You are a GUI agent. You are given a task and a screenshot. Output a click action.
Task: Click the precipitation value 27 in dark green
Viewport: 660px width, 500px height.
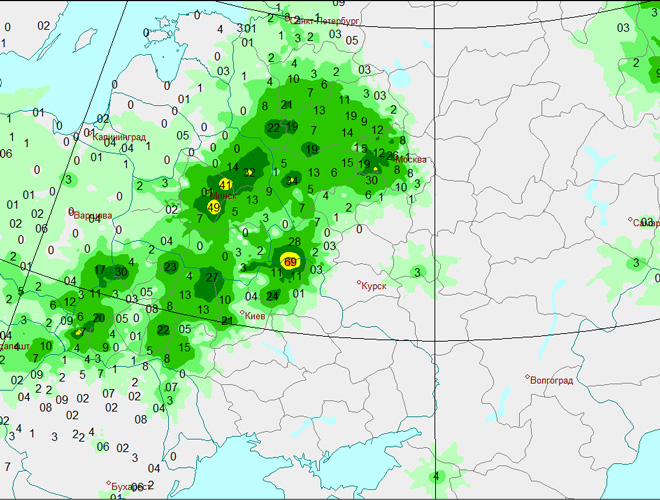coord(212,277)
